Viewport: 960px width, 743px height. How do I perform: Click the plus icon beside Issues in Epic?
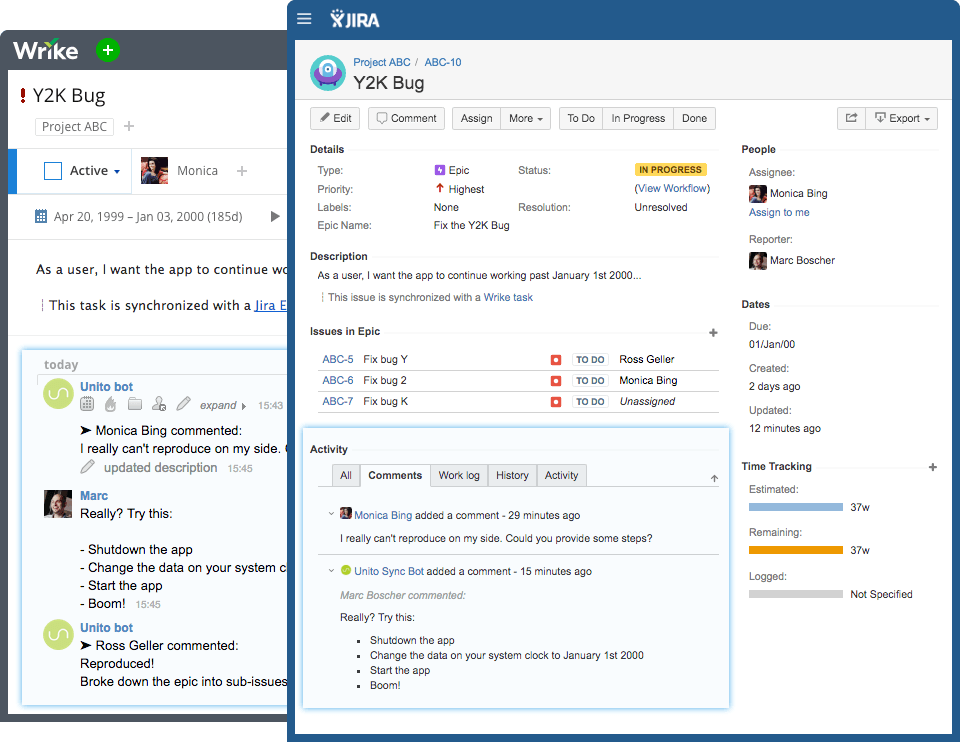(x=713, y=331)
